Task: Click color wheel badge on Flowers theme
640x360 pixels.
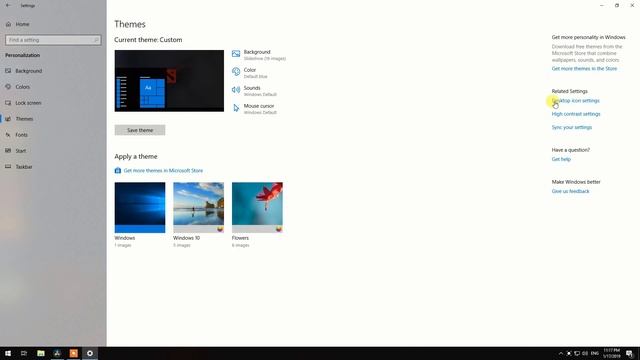Action: point(279,229)
